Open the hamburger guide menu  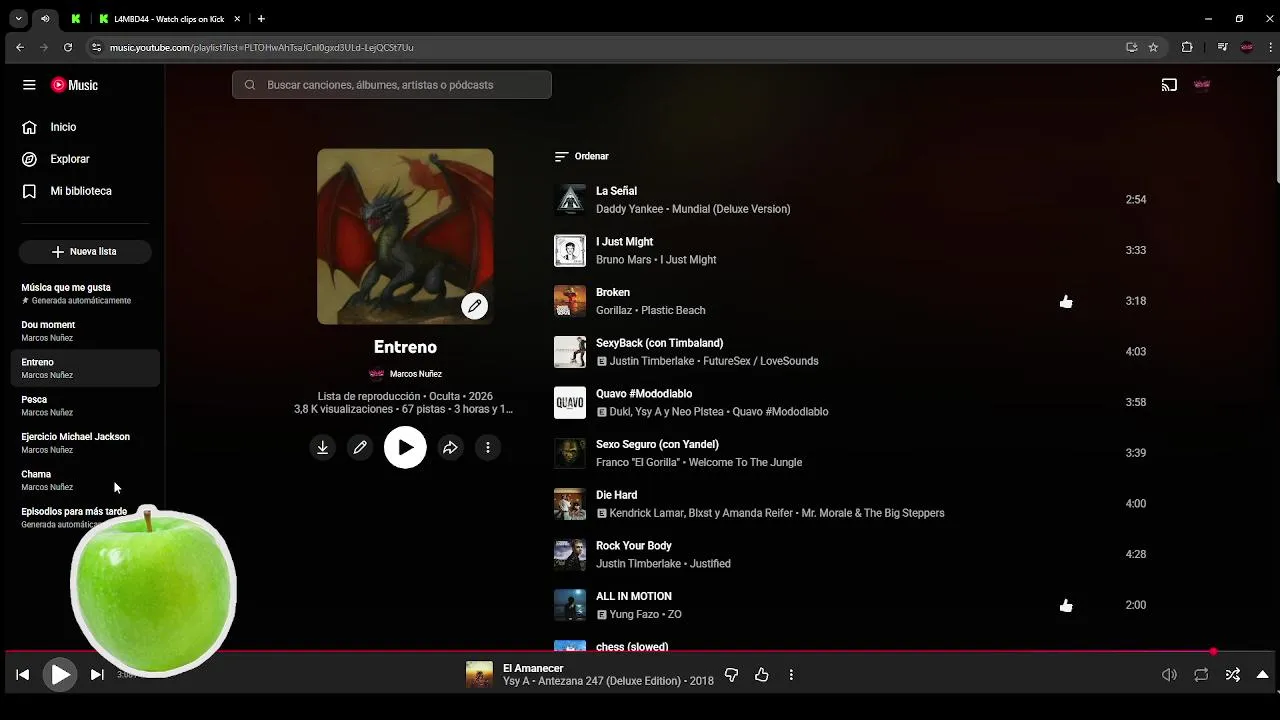[x=29, y=85]
